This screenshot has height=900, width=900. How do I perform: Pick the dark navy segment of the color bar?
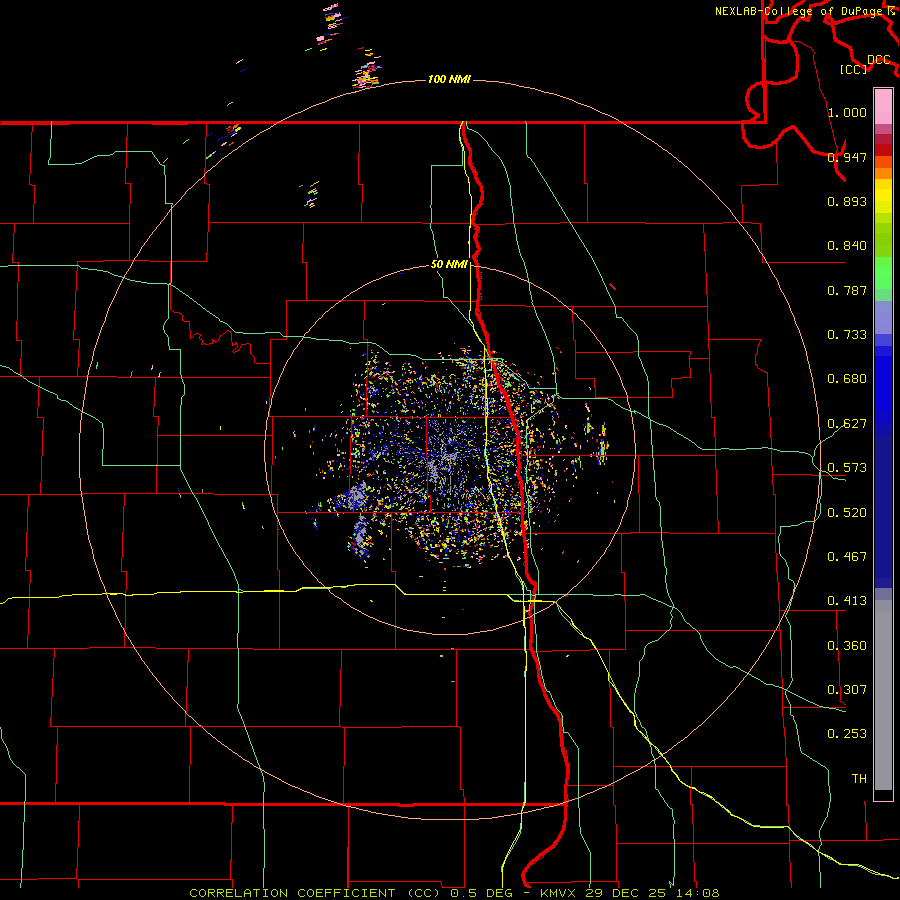(x=883, y=511)
